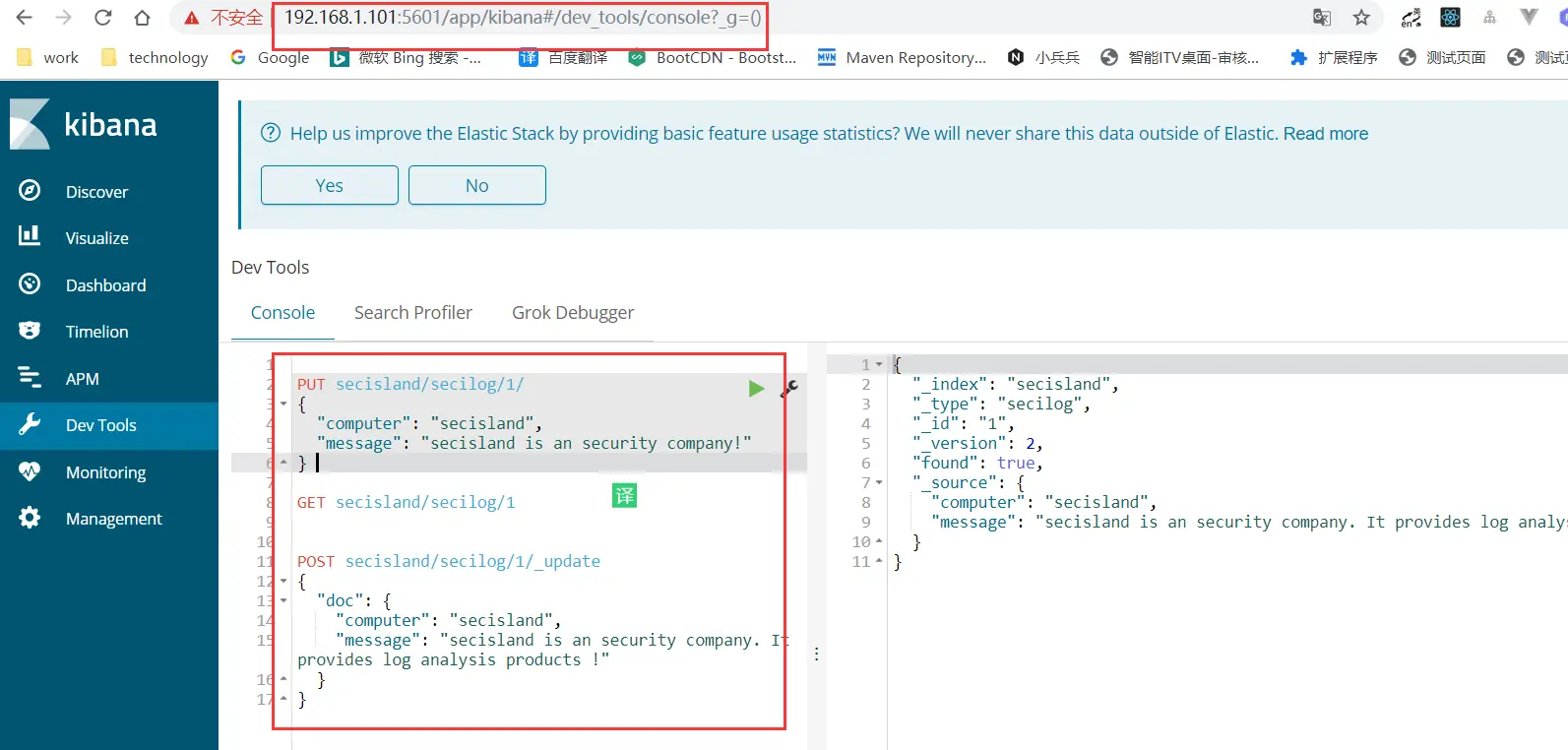
Task: Click the fold arrow on editor line 6
Action: click(283, 463)
